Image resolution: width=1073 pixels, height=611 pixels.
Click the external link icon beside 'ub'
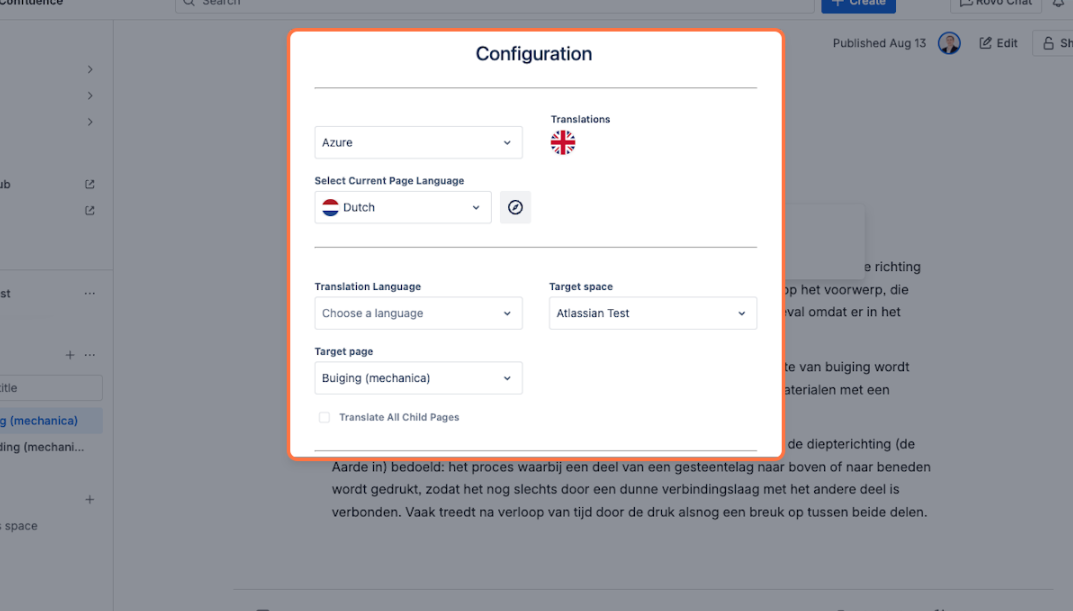pyautogui.click(x=90, y=184)
